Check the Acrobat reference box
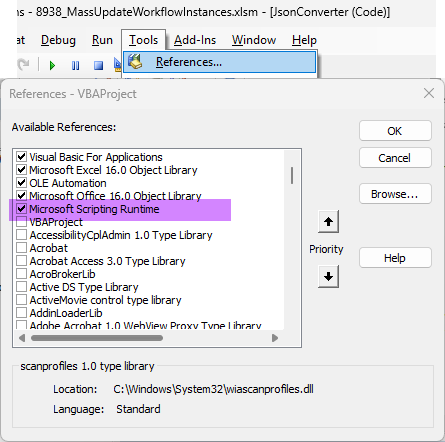 click(x=22, y=248)
